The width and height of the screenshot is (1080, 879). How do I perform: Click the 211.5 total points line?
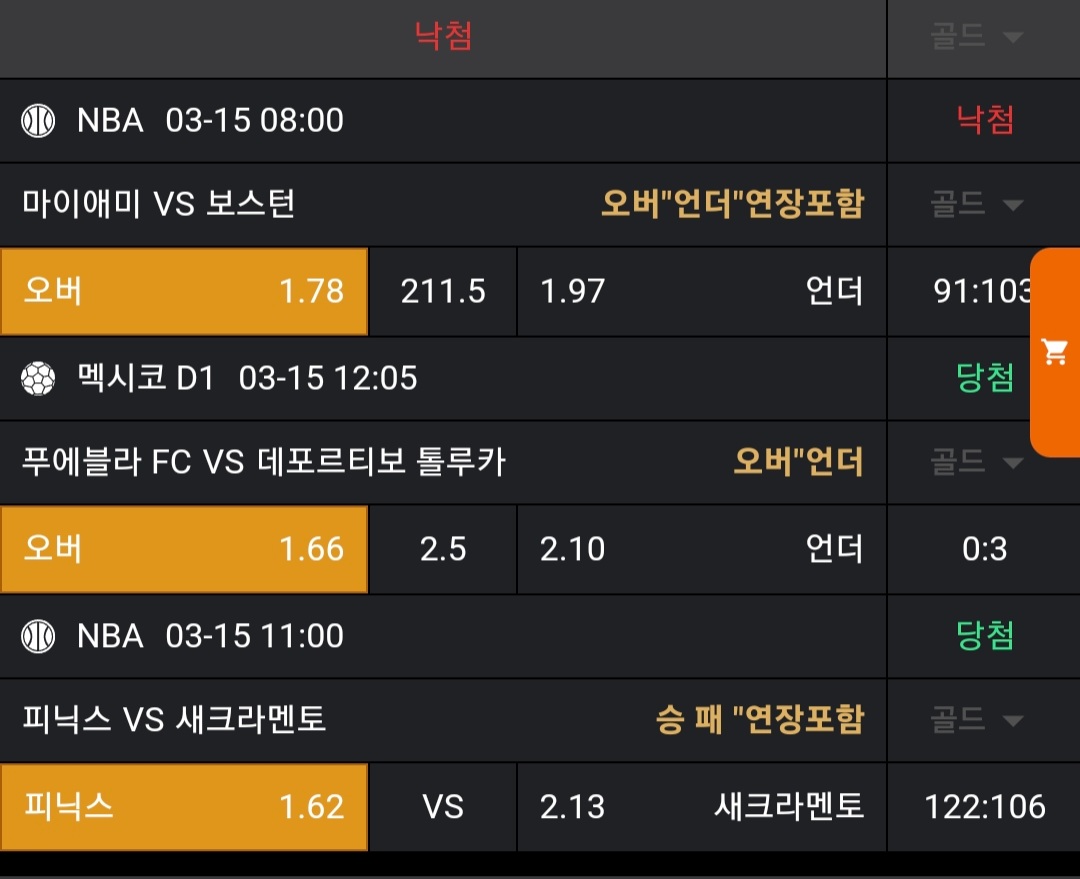coord(443,291)
